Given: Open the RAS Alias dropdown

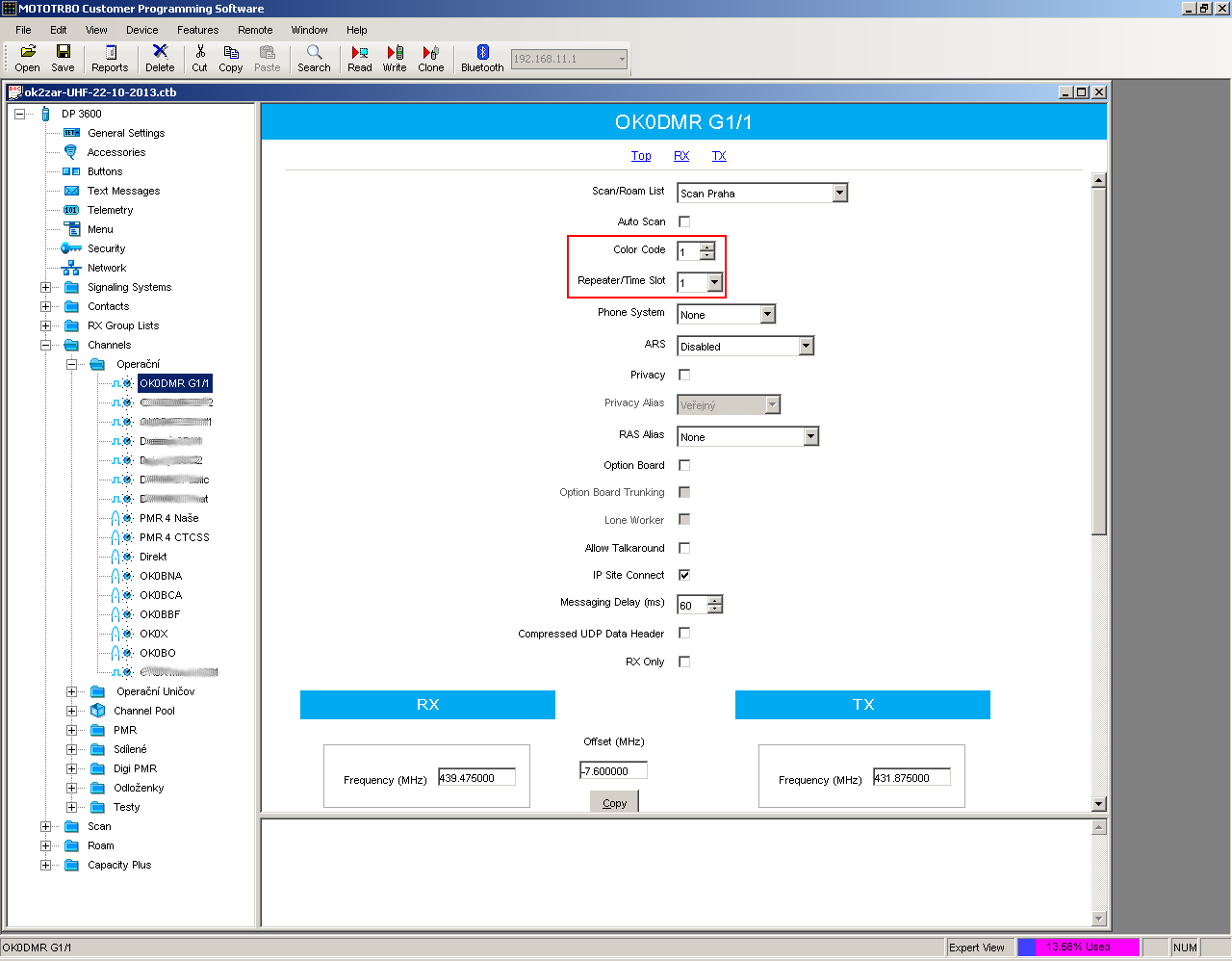Looking at the screenshot, I should pyautogui.click(x=811, y=436).
